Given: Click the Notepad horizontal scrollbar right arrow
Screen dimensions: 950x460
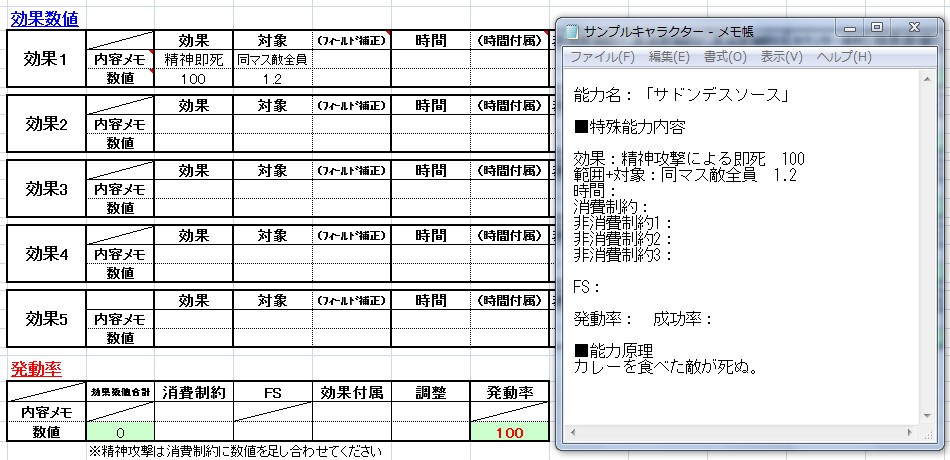Looking at the screenshot, I should [909, 433].
